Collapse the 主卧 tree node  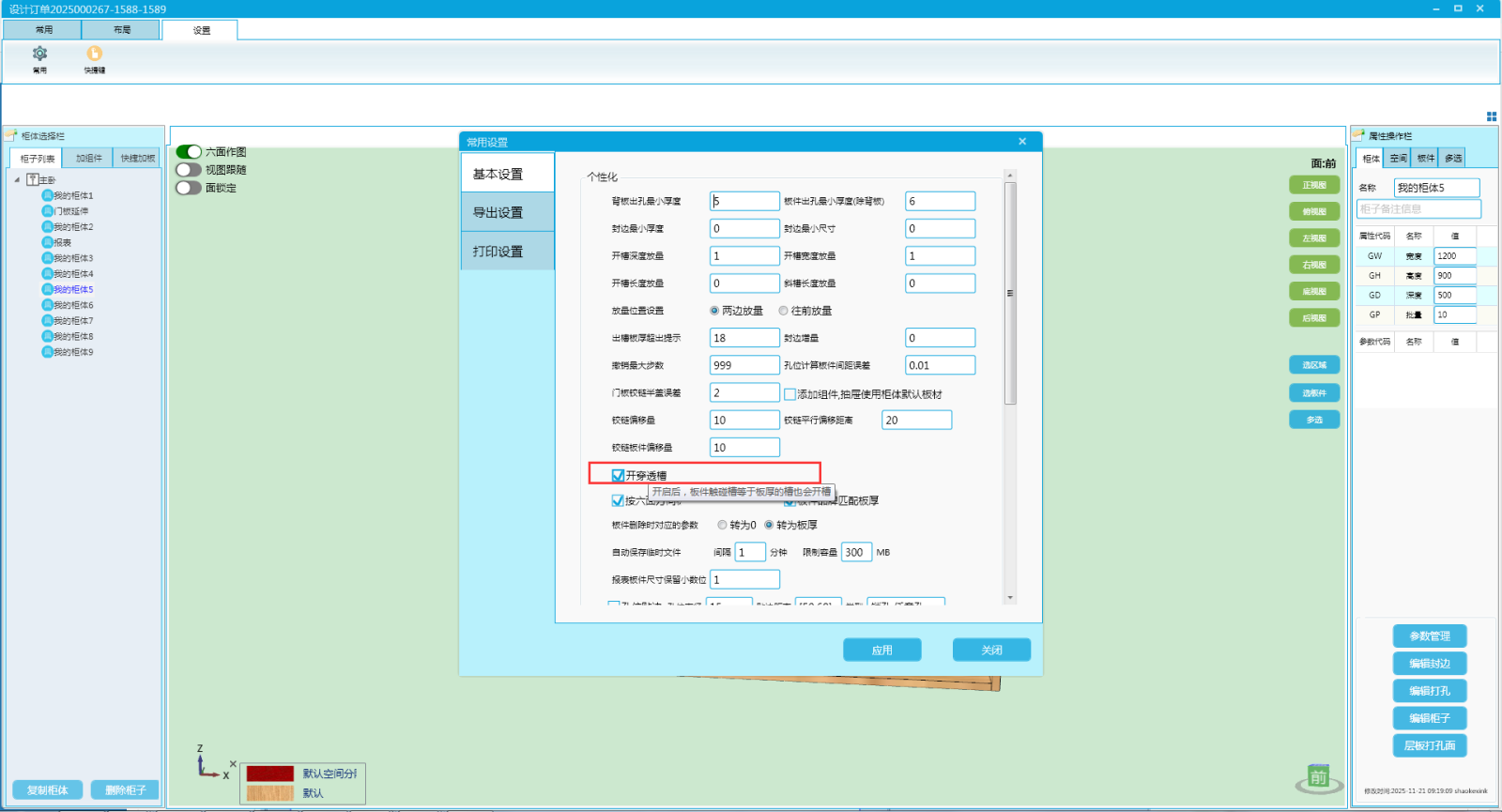17,180
